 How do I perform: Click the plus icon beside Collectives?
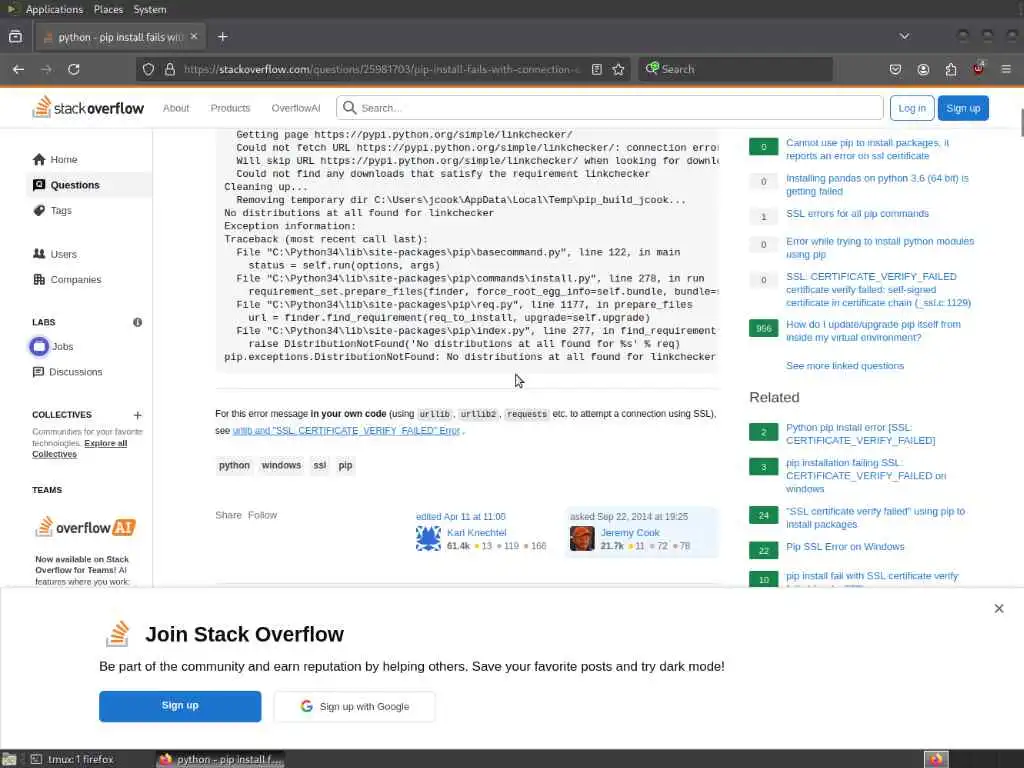click(137, 415)
